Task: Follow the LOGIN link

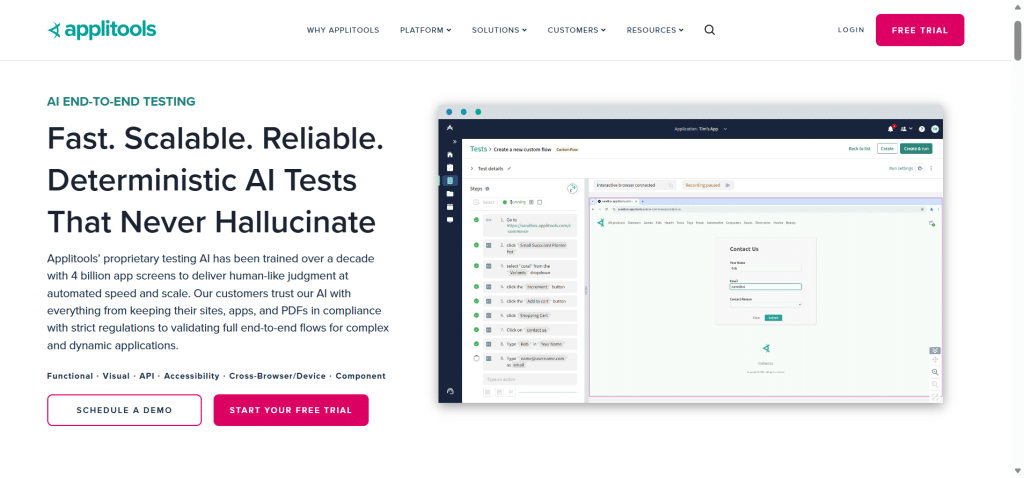Action: 851,30
